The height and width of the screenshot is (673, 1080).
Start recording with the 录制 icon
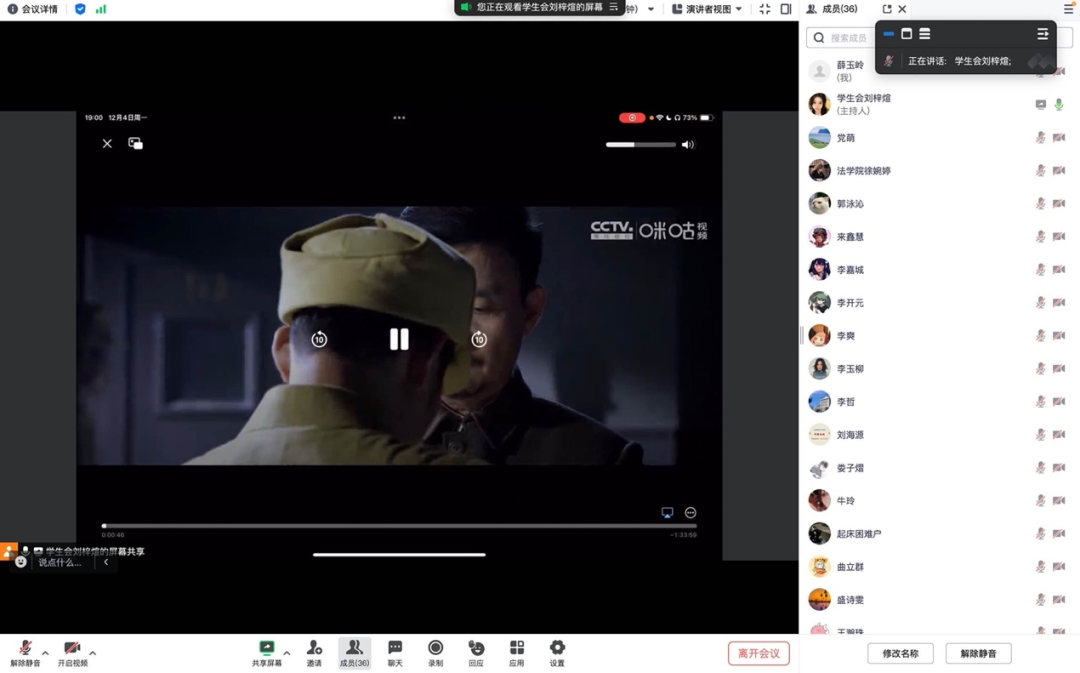tap(435, 650)
